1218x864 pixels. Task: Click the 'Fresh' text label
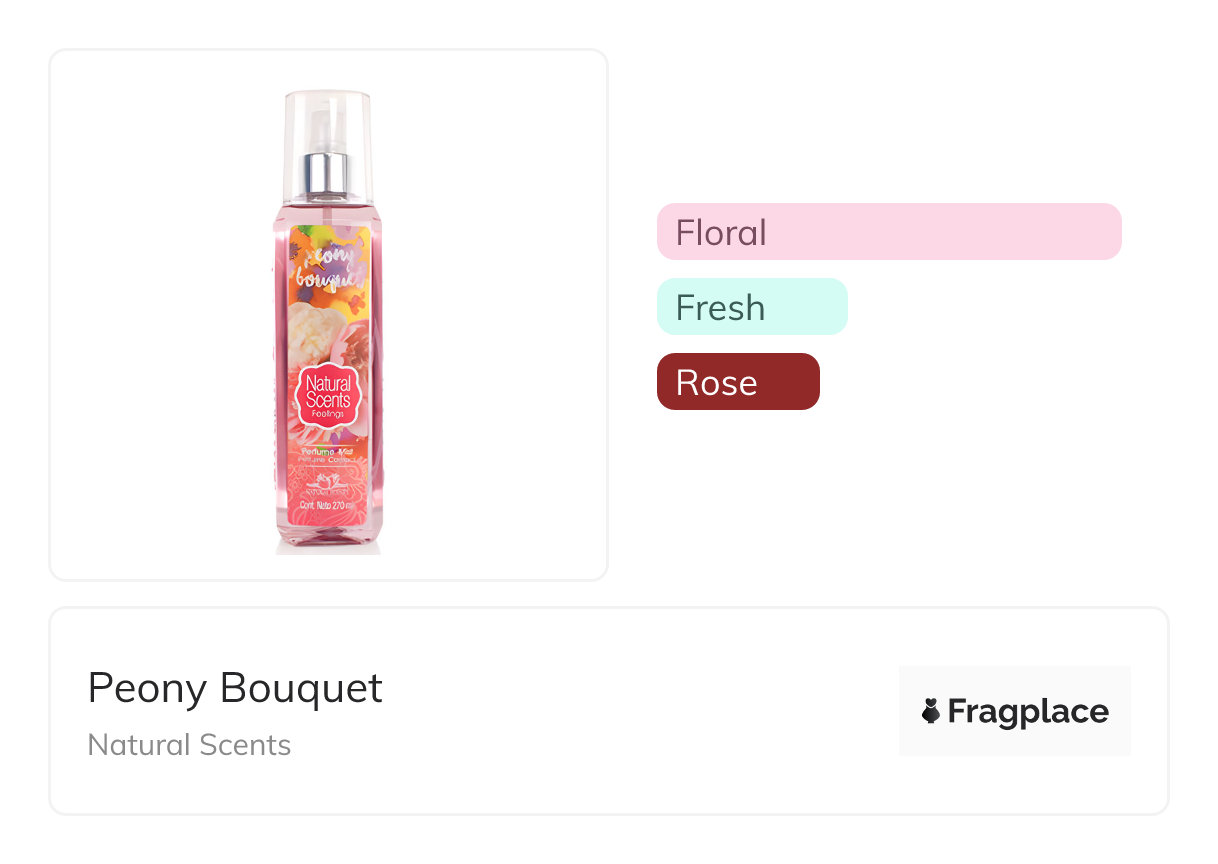720,307
